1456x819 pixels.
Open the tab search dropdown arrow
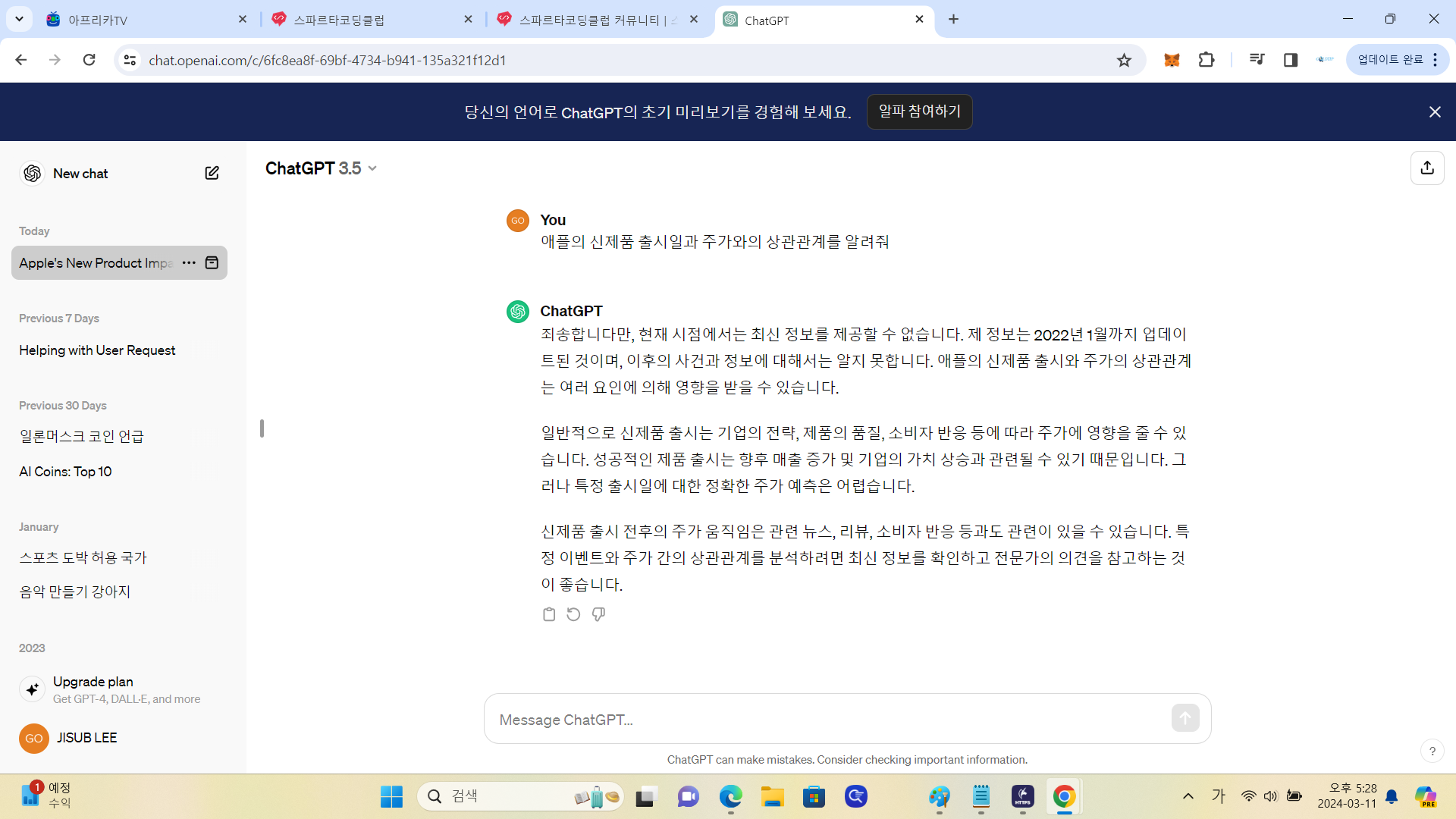(x=19, y=19)
